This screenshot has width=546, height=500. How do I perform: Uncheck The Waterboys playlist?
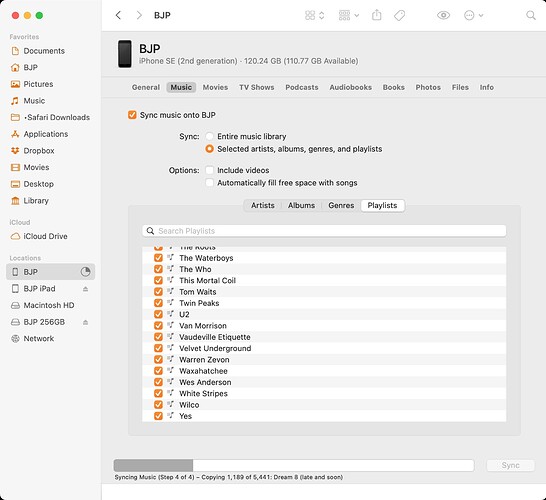coord(158,258)
